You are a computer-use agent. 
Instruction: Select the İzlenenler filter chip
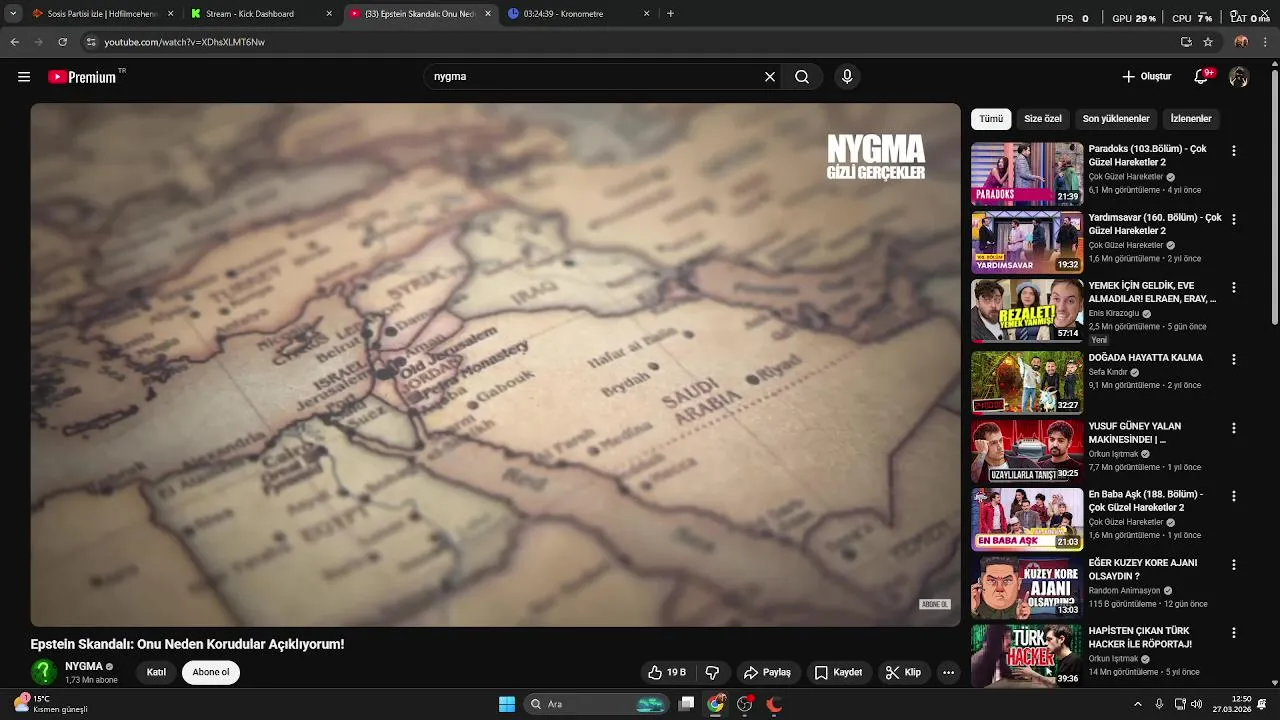1191,119
